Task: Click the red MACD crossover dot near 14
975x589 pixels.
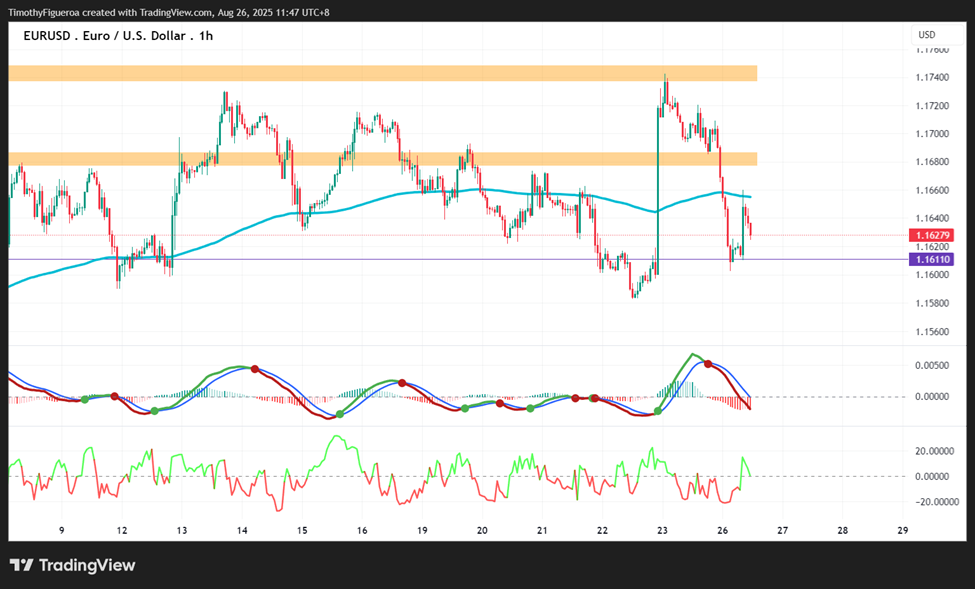Action: (255, 369)
